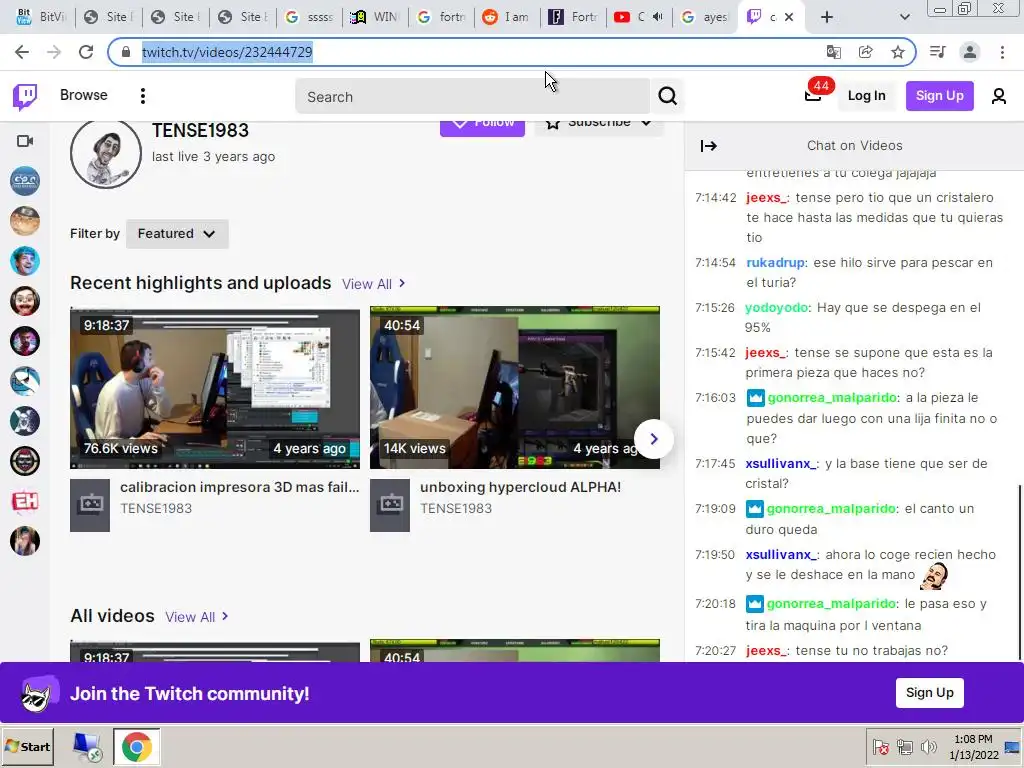Open calibracion impresora 3D video title
The height and width of the screenshot is (768, 1024).
pyautogui.click(x=239, y=487)
